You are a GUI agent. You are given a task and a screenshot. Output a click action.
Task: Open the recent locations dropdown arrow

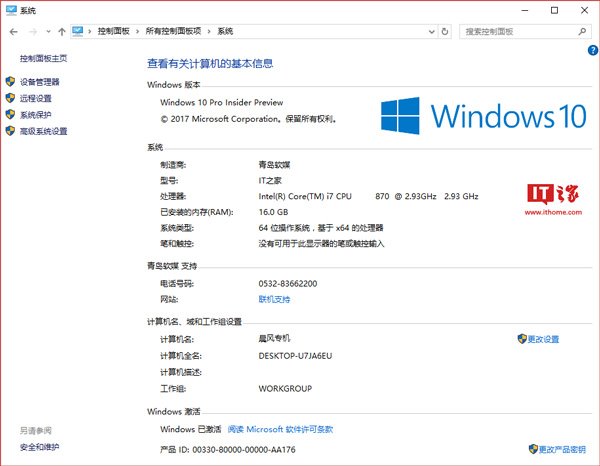48,32
